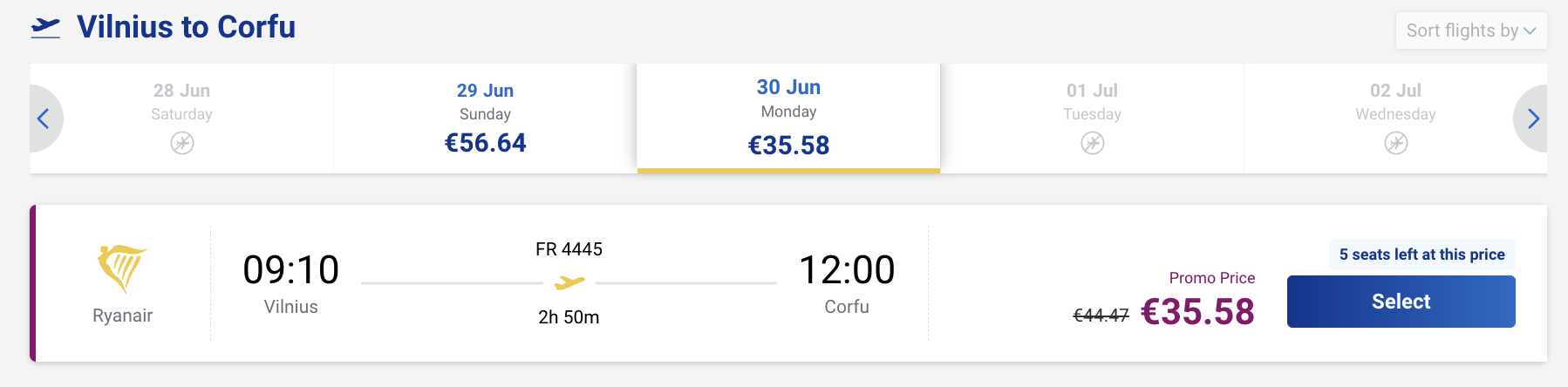This screenshot has width=1568, height=387.
Task: Click no-flight icon under 01 Jul
Action: pyautogui.click(x=1093, y=143)
